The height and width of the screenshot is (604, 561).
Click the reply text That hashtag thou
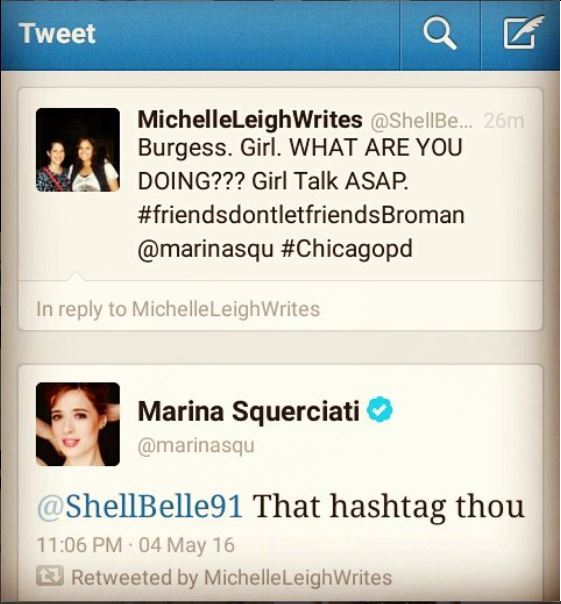pyautogui.click(x=388, y=506)
